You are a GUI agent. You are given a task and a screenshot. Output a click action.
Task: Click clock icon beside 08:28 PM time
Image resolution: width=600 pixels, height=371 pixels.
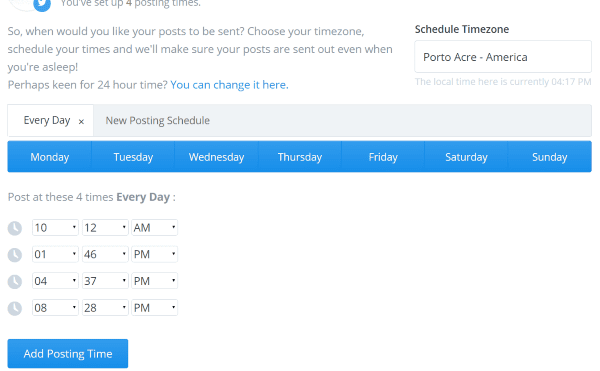click(15, 308)
